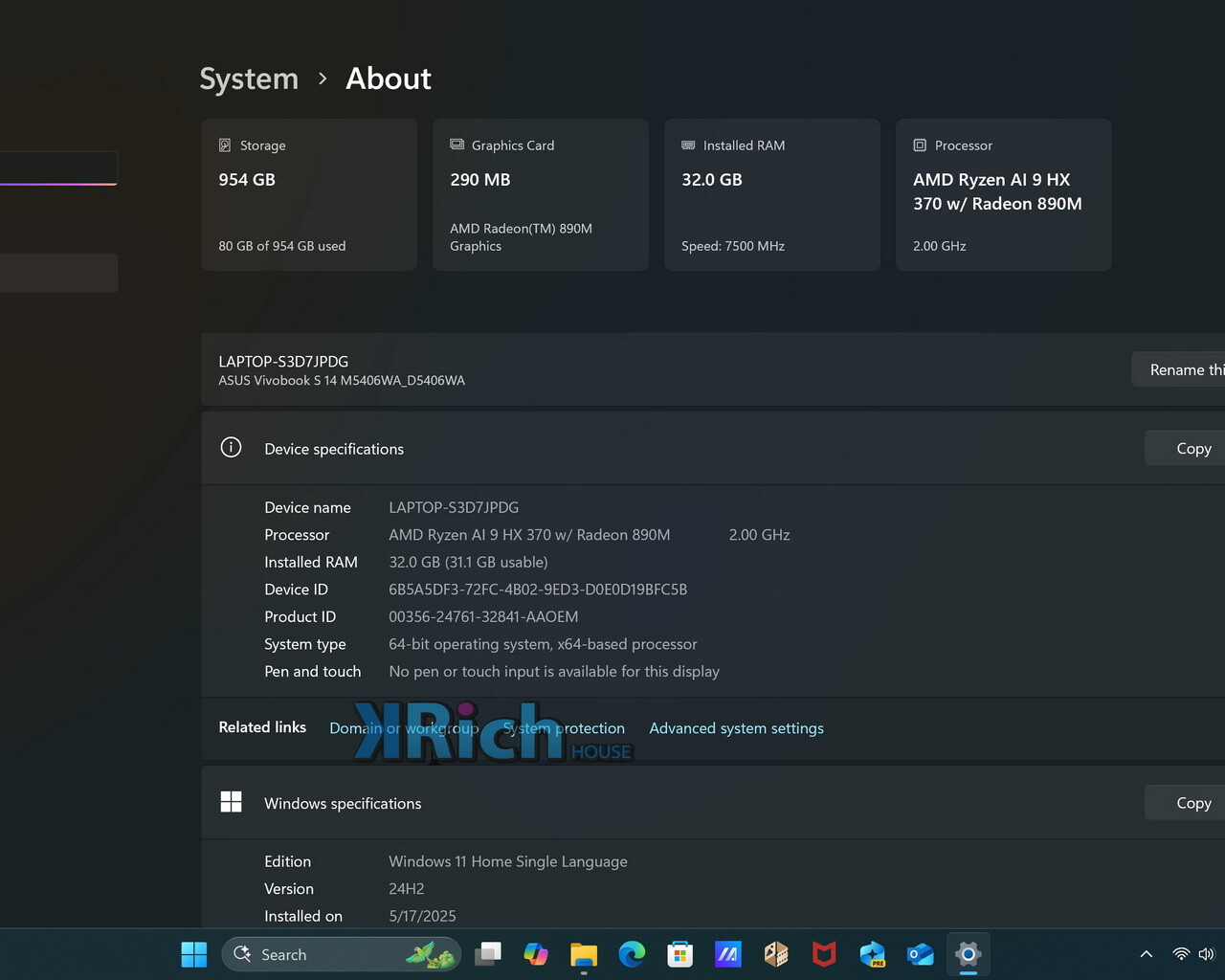
Task: Open the PRE-badged Copilot app icon
Action: [x=872, y=954]
